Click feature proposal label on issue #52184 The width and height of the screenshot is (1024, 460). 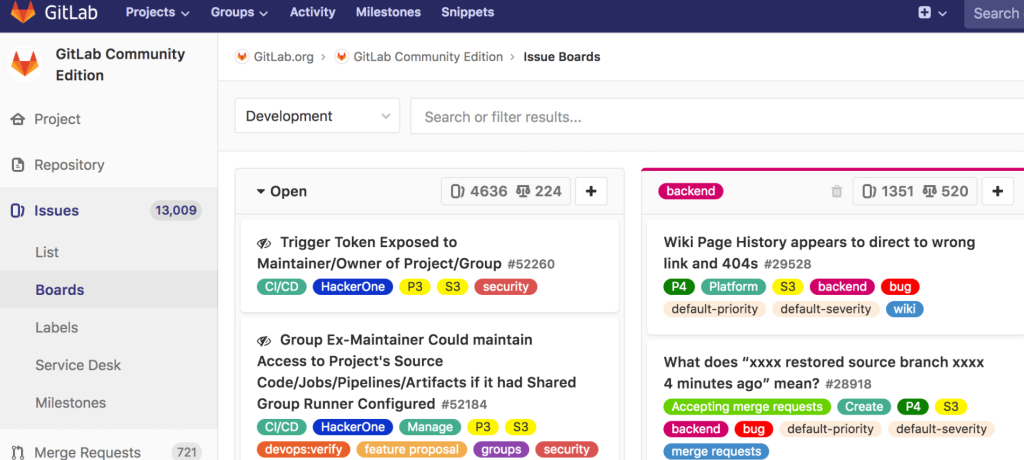pyautogui.click(x=411, y=450)
